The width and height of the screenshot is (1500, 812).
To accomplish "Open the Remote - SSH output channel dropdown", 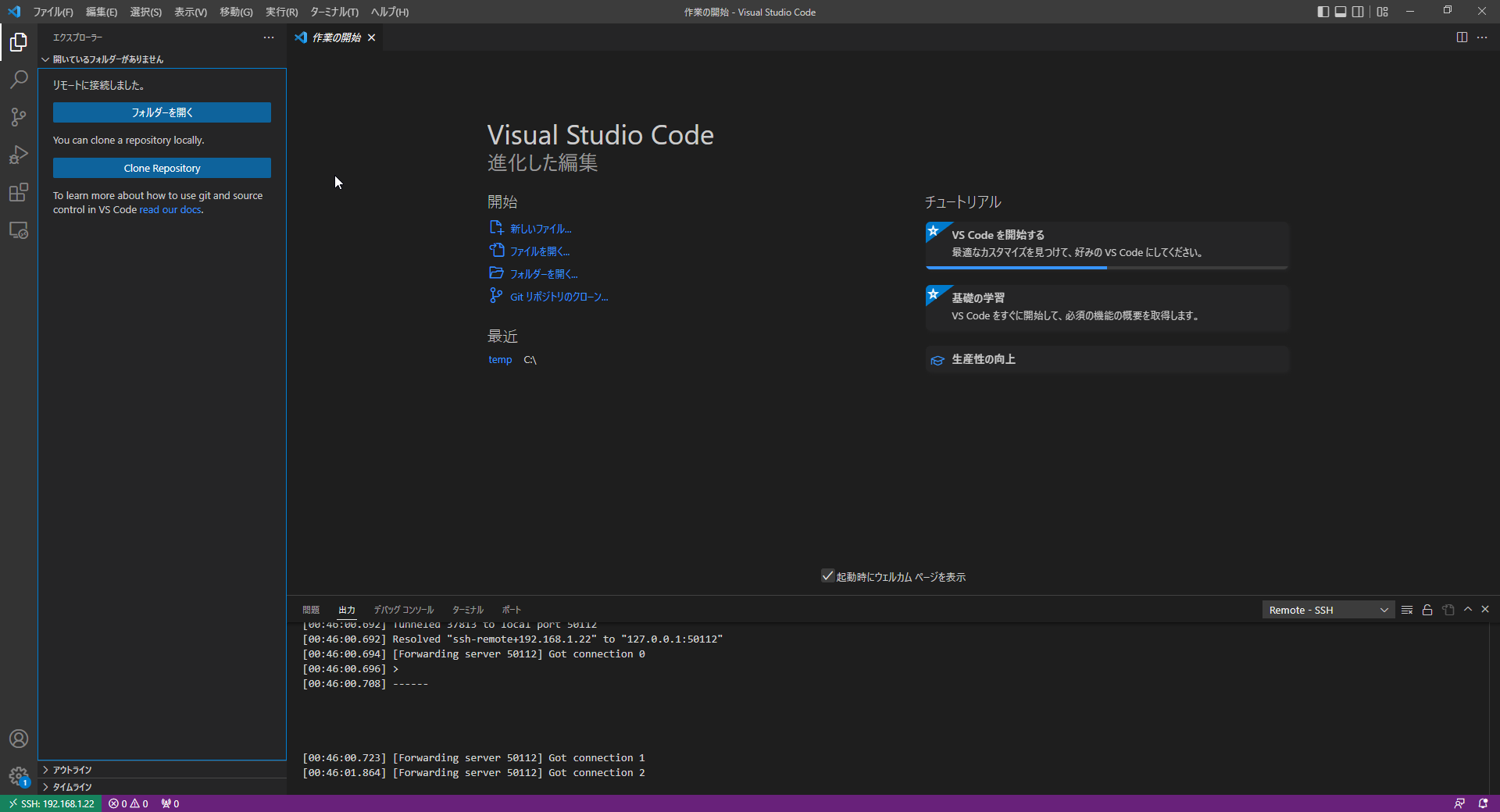I will 1328,610.
